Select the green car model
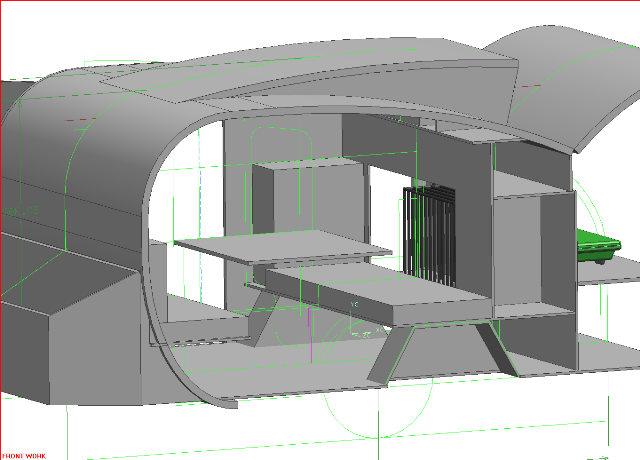This screenshot has width=640, height=460. click(599, 246)
